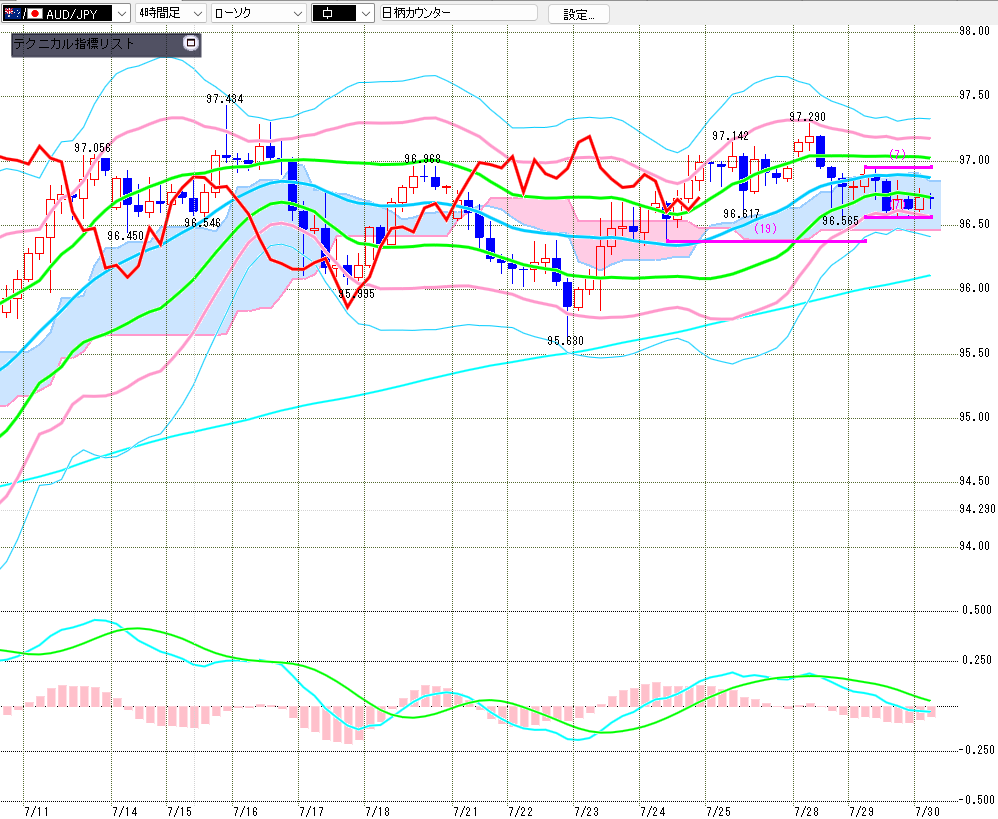Screen dimensions: 998x819
Task: Click the 97.142 price label
Action: (x=731, y=136)
